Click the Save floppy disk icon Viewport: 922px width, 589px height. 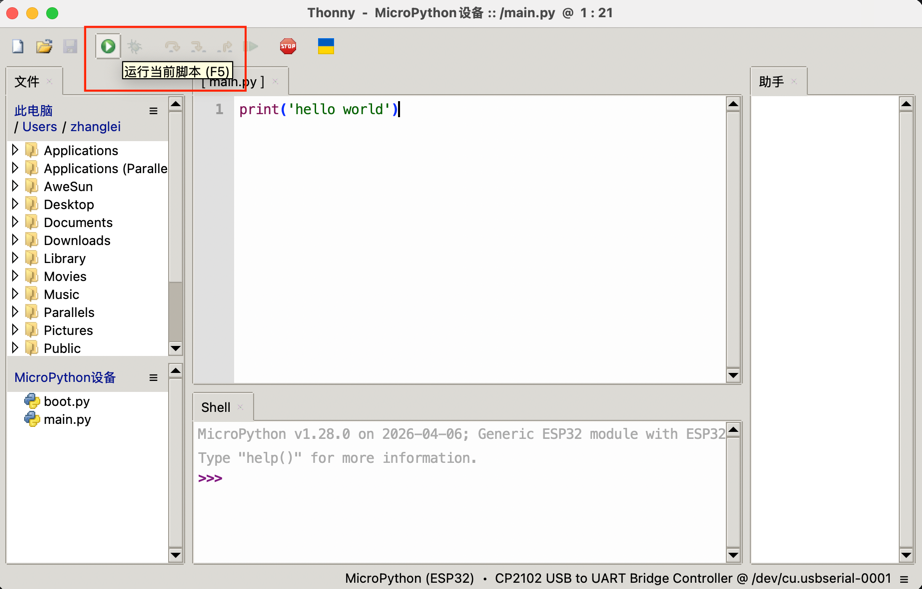71,46
